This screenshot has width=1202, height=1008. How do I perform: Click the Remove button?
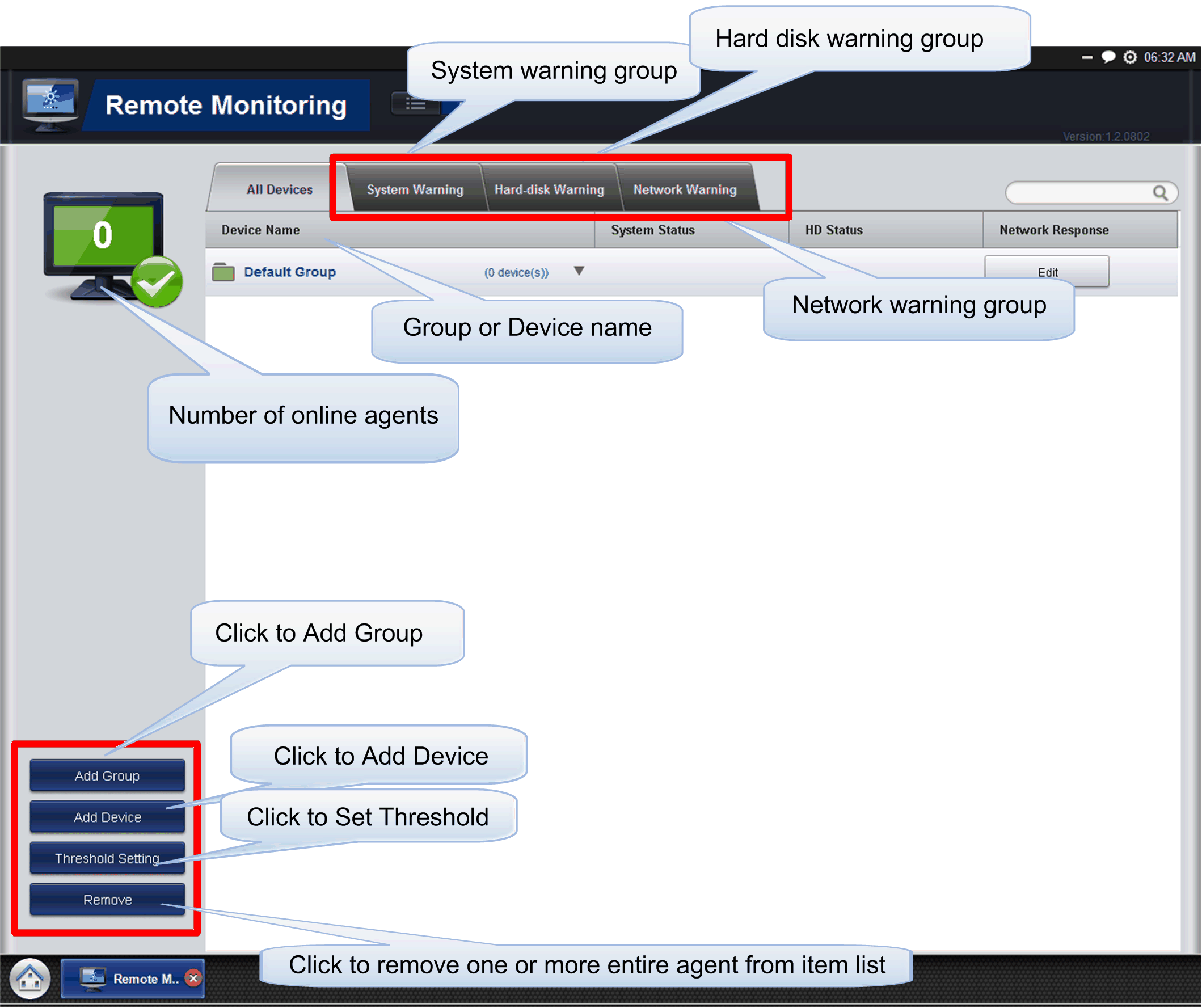[x=107, y=900]
